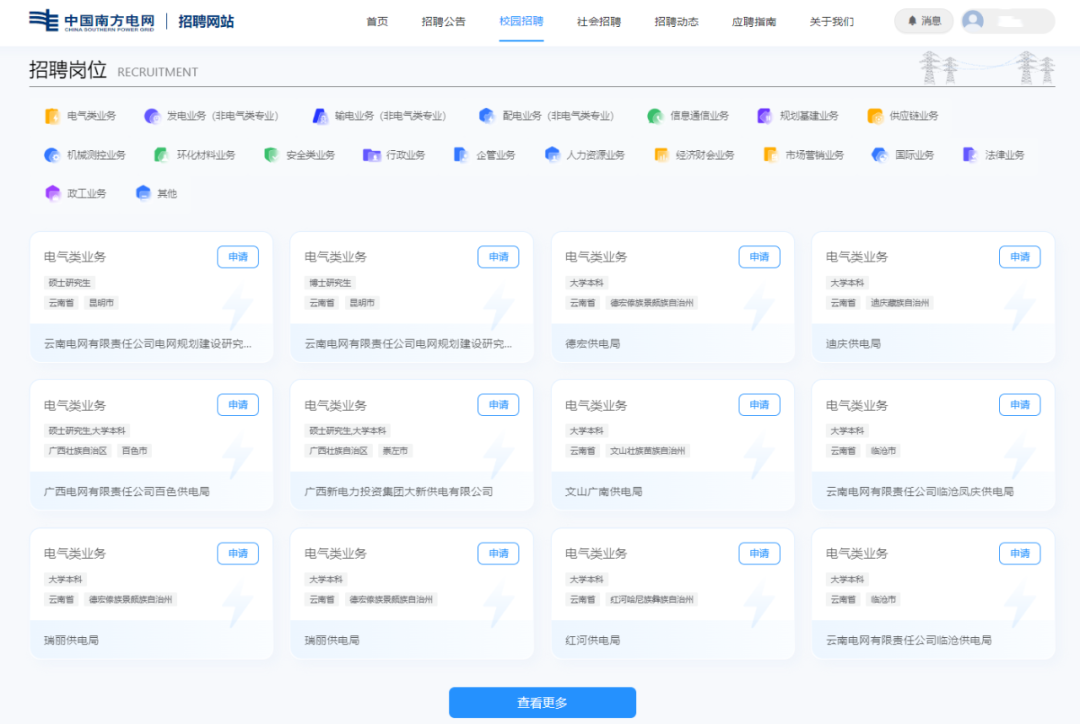Open 广西电网有限责任公司百色供电局 listing

point(127,492)
